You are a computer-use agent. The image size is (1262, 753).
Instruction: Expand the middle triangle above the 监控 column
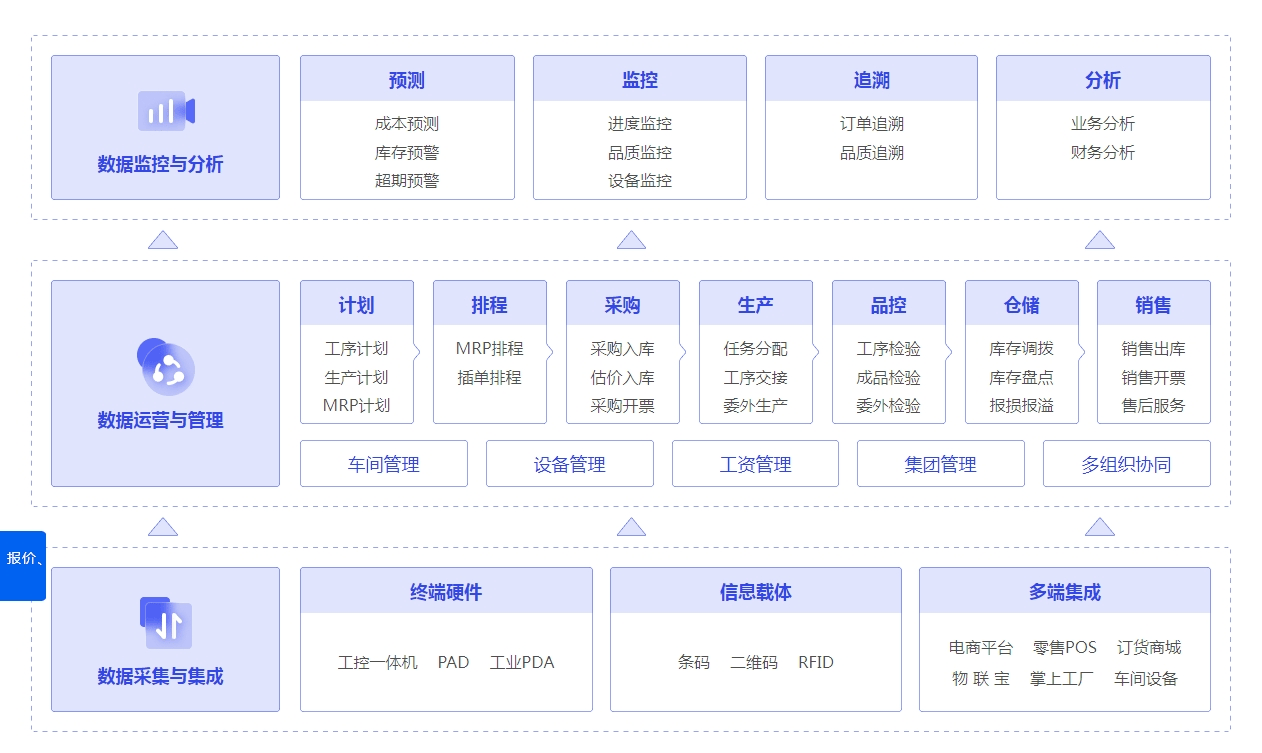(631, 238)
